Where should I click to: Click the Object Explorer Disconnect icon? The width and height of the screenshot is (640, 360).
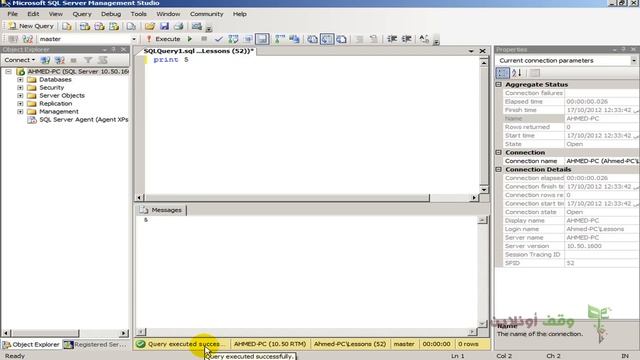60,60
